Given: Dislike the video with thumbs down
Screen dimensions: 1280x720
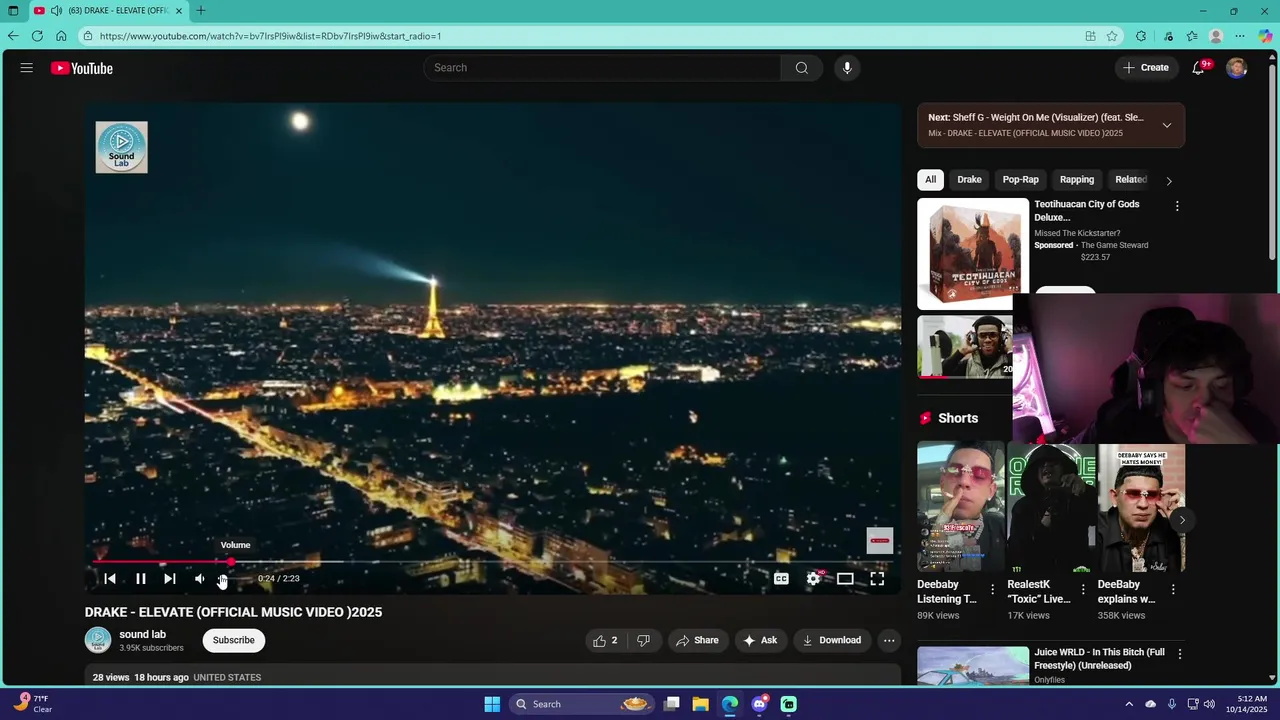Looking at the screenshot, I should (x=644, y=641).
